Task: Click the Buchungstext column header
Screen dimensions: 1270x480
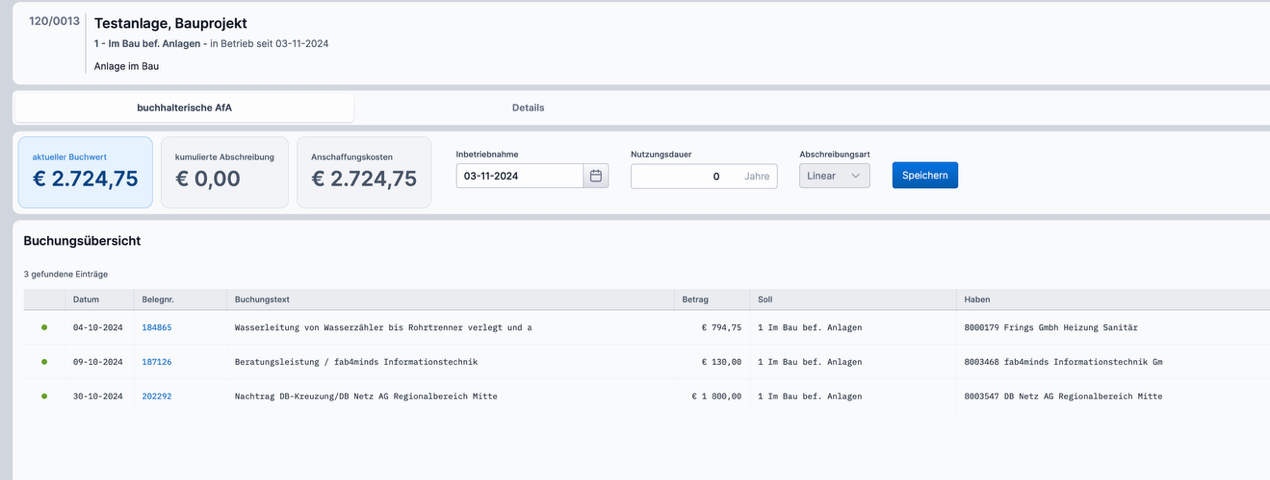Action: (262, 299)
